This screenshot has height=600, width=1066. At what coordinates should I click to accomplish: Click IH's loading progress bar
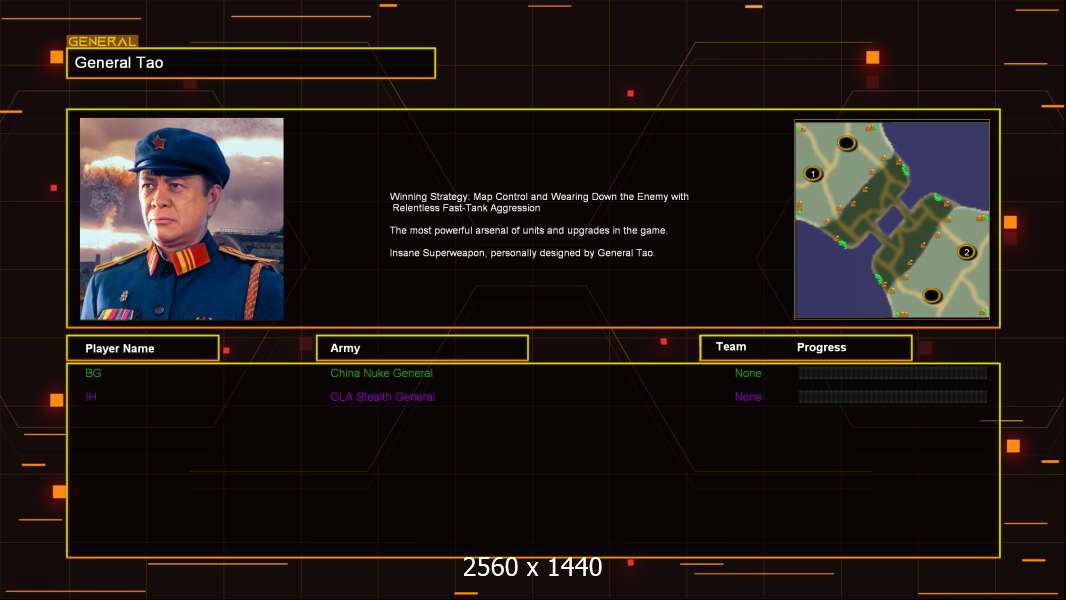click(x=893, y=396)
